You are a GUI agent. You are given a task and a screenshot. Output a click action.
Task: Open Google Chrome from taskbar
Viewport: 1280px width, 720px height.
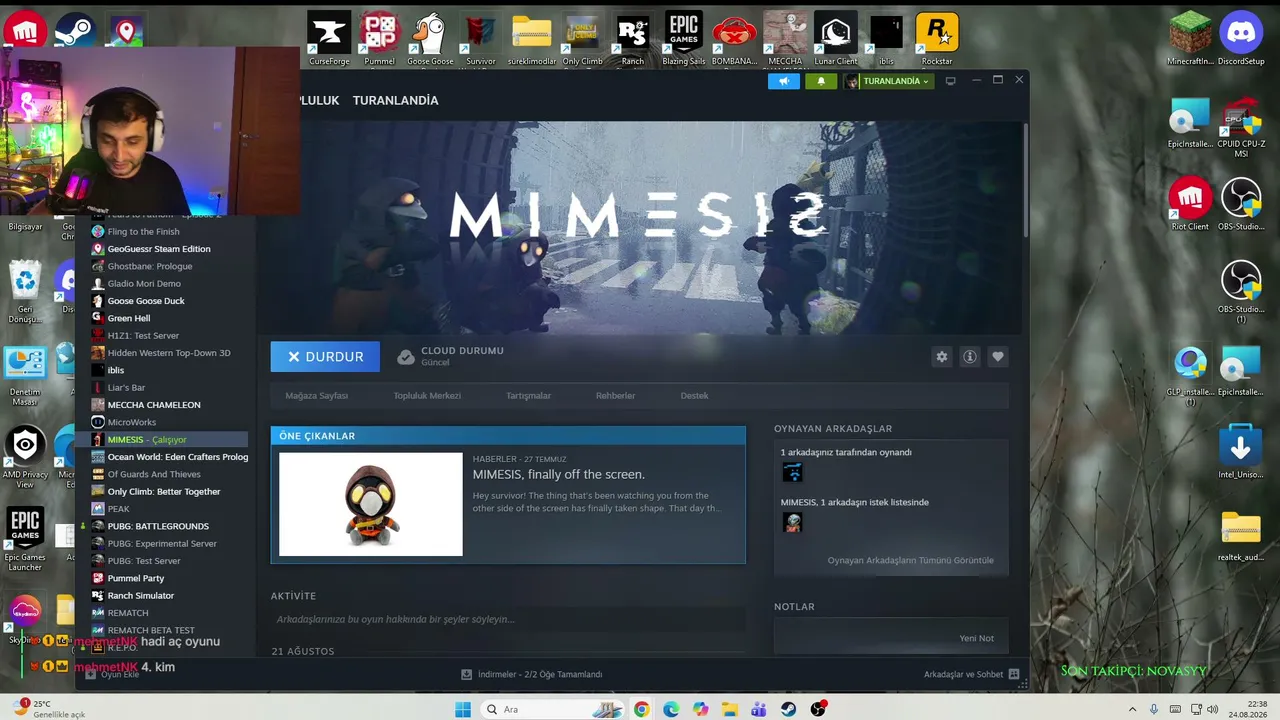coord(641,709)
